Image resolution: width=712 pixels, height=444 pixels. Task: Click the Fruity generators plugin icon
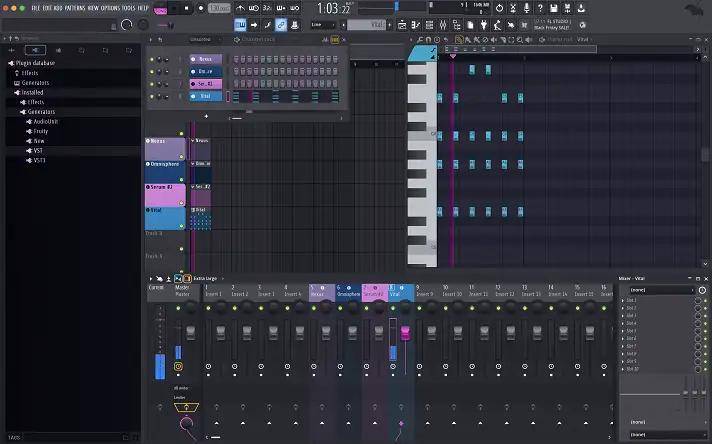point(28,130)
